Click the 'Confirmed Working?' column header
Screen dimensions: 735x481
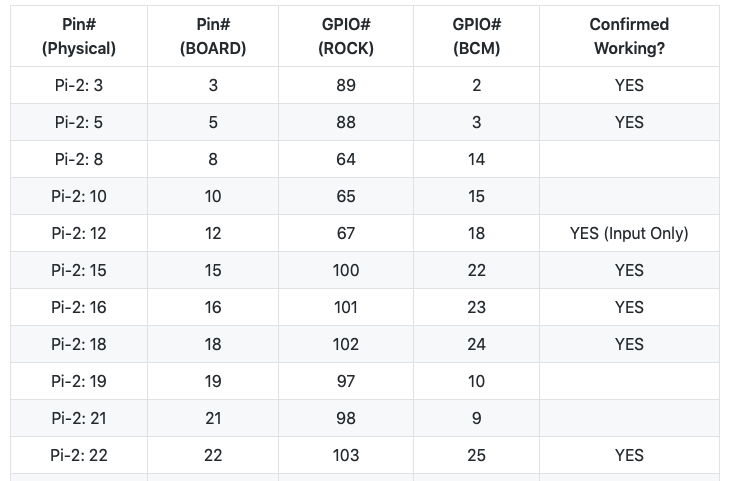coord(629,36)
